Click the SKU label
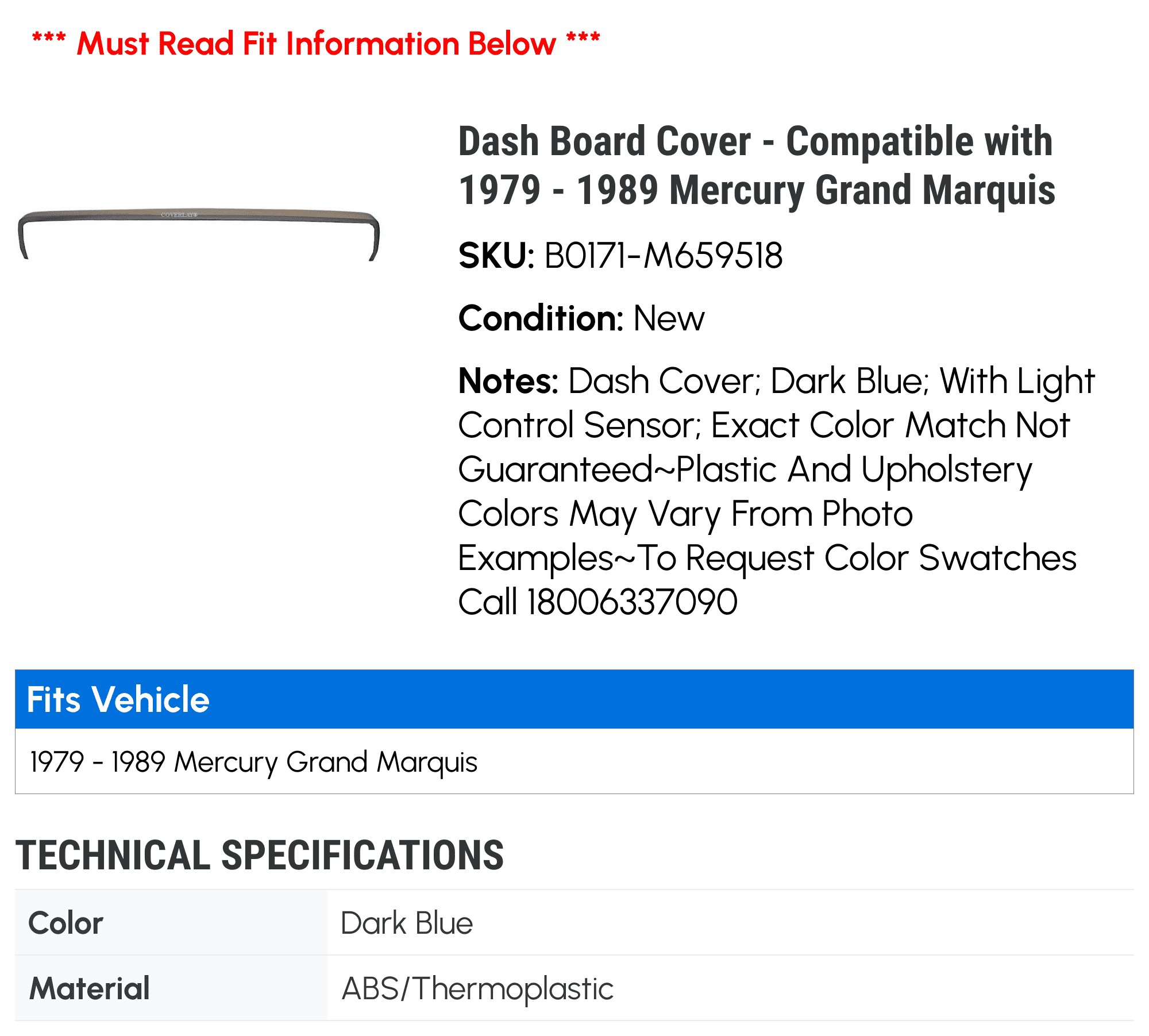This screenshot has height=1036, width=1149. pos(497,256)
